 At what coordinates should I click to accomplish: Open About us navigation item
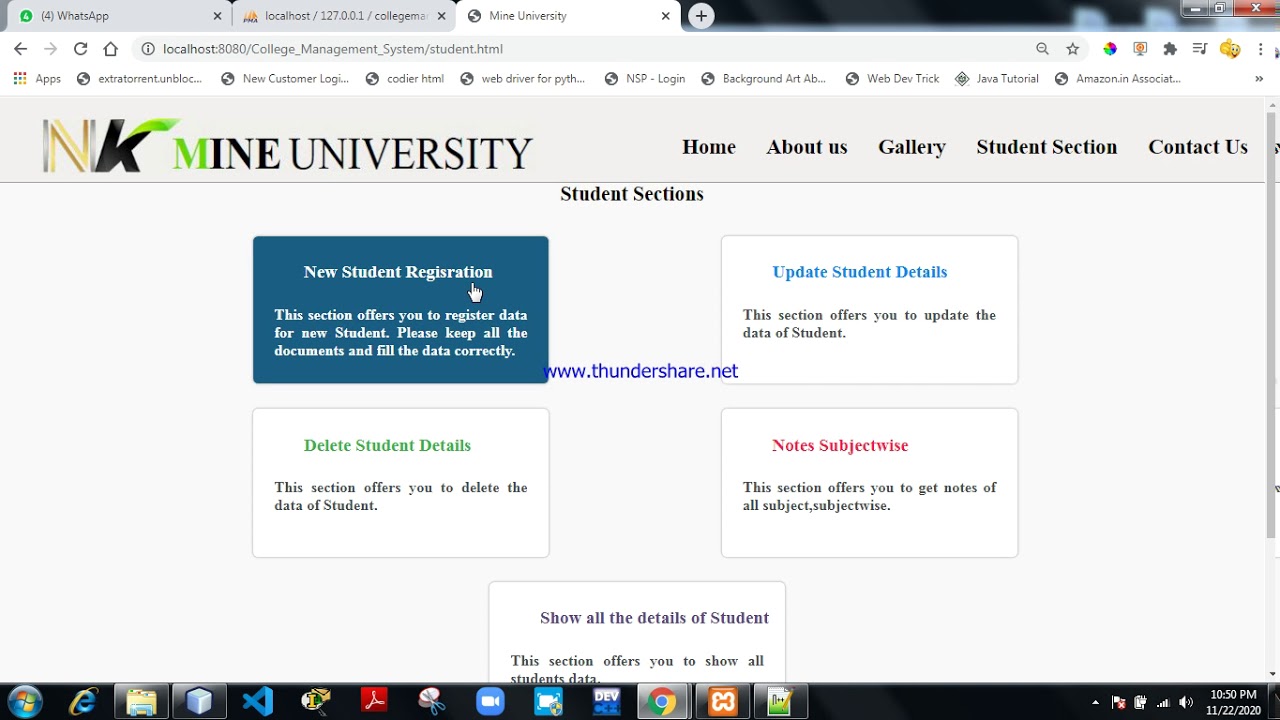click(x=807, y=147)
